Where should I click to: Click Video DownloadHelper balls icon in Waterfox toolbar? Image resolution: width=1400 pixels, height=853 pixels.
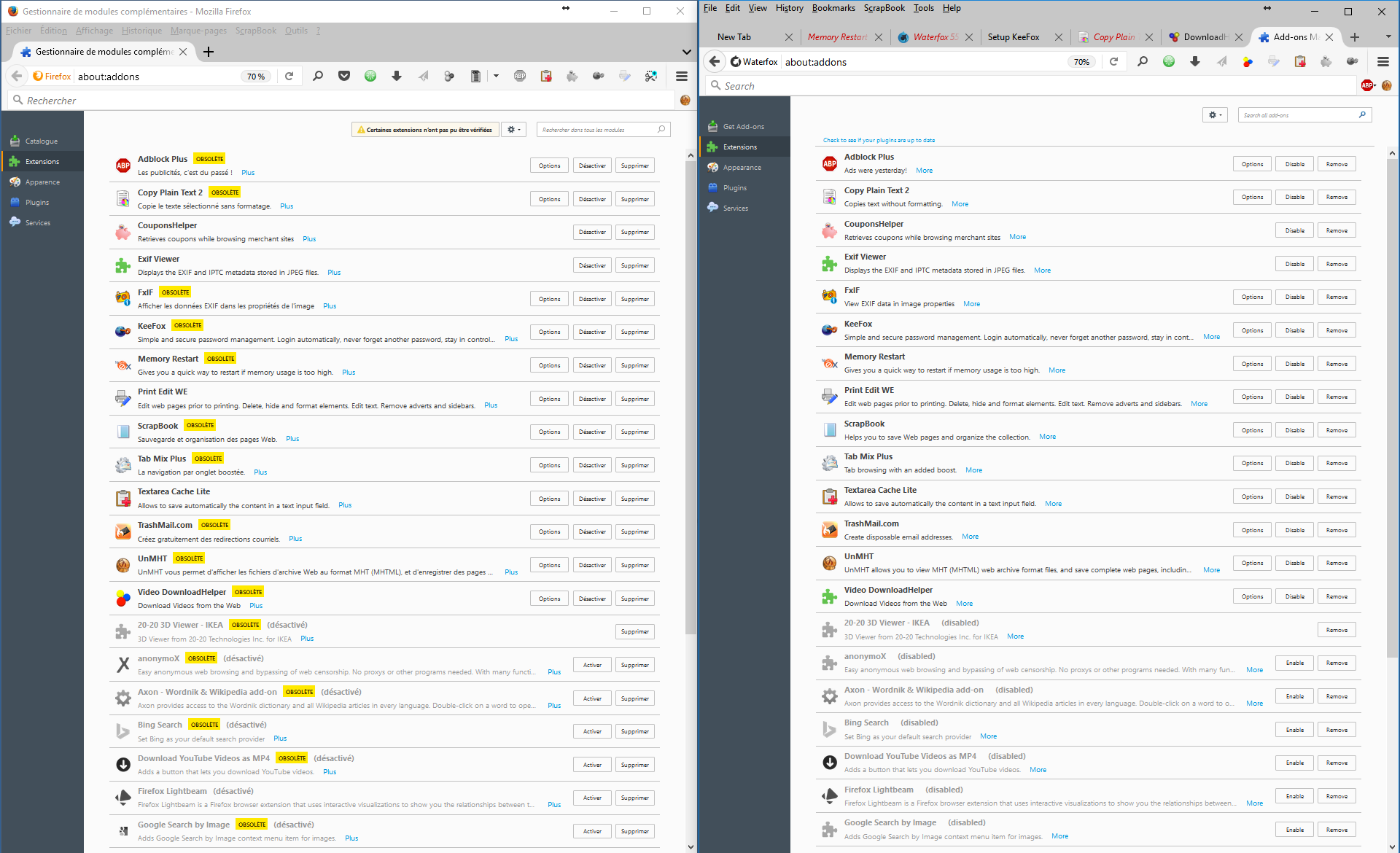pyautogui.click(x=1248, y=62)
